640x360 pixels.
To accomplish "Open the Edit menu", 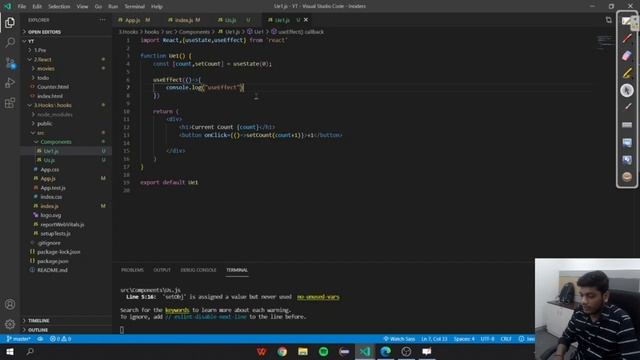I will (x=37, y=6).
